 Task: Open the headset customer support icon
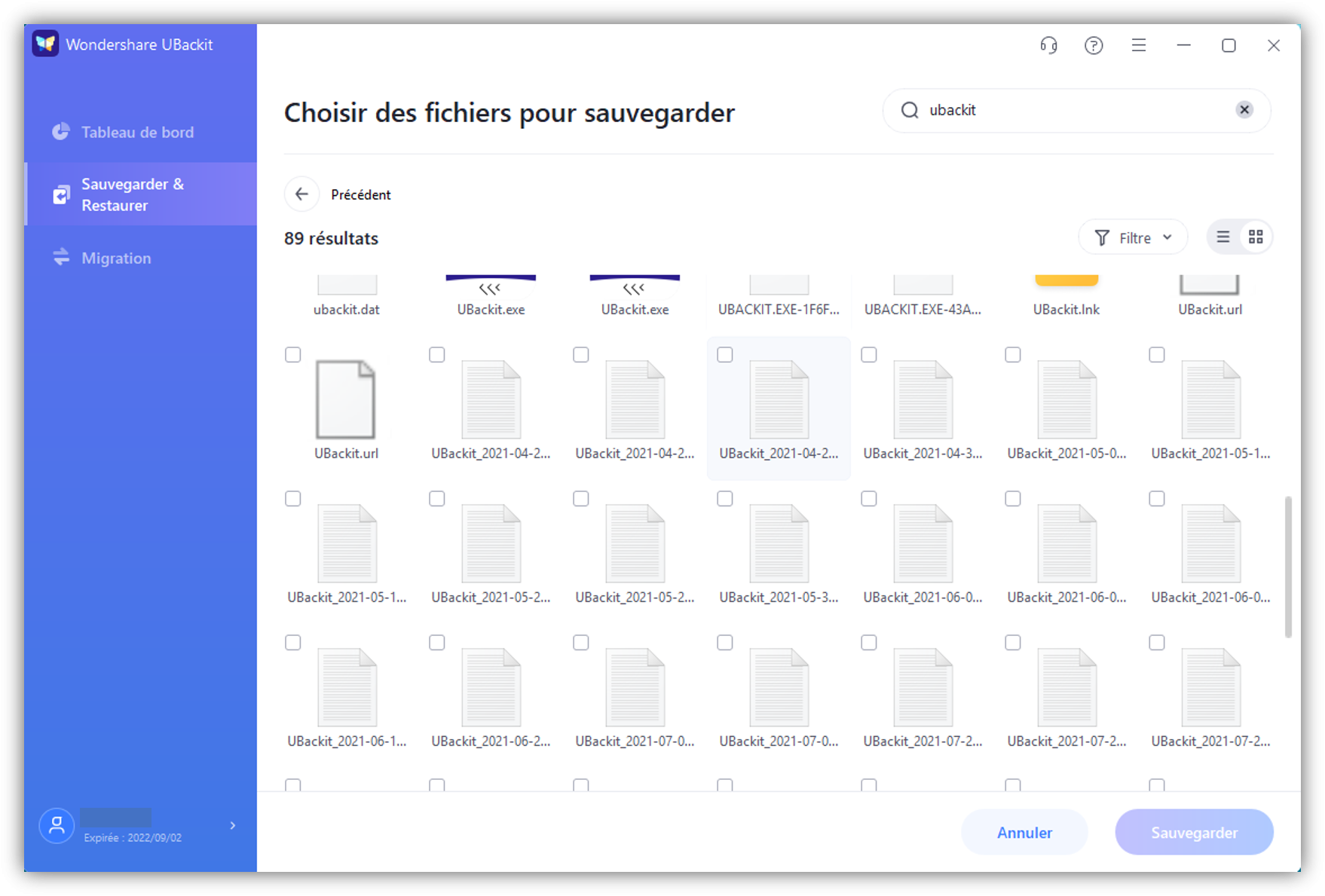[1048, 45]
